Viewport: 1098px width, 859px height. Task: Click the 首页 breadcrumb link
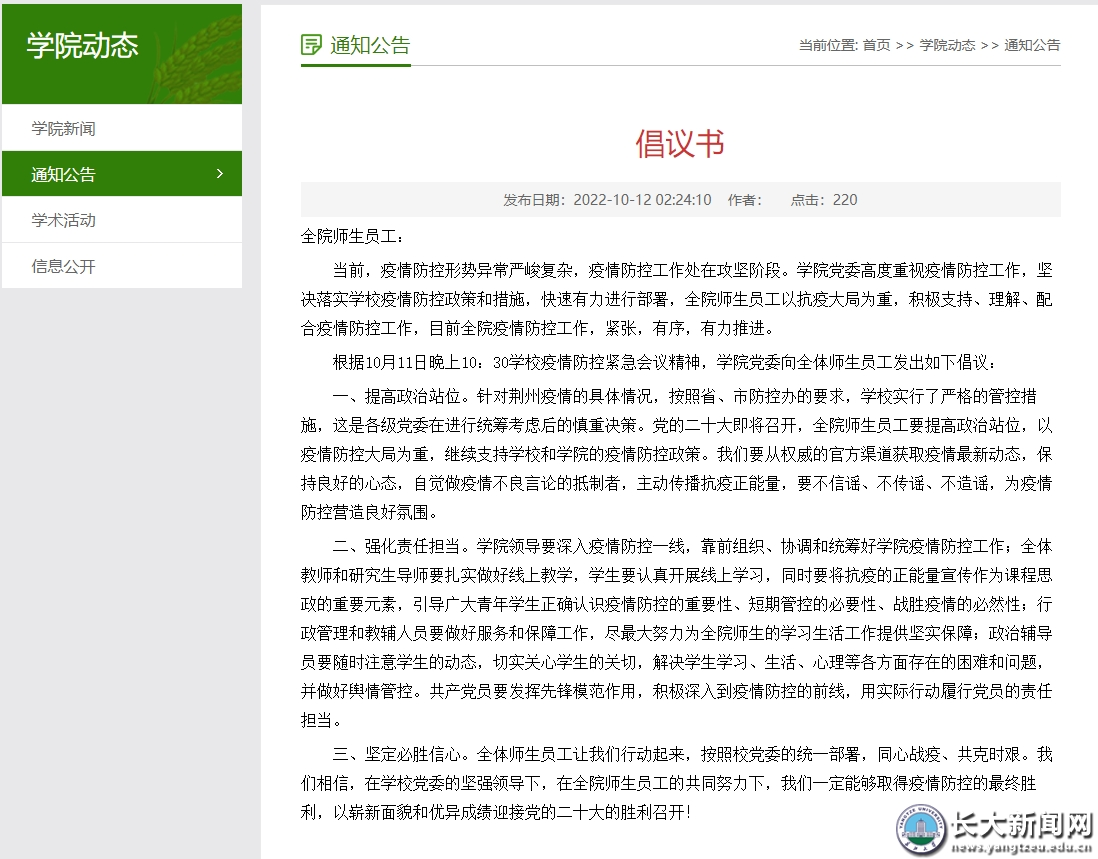pos(876,45)
